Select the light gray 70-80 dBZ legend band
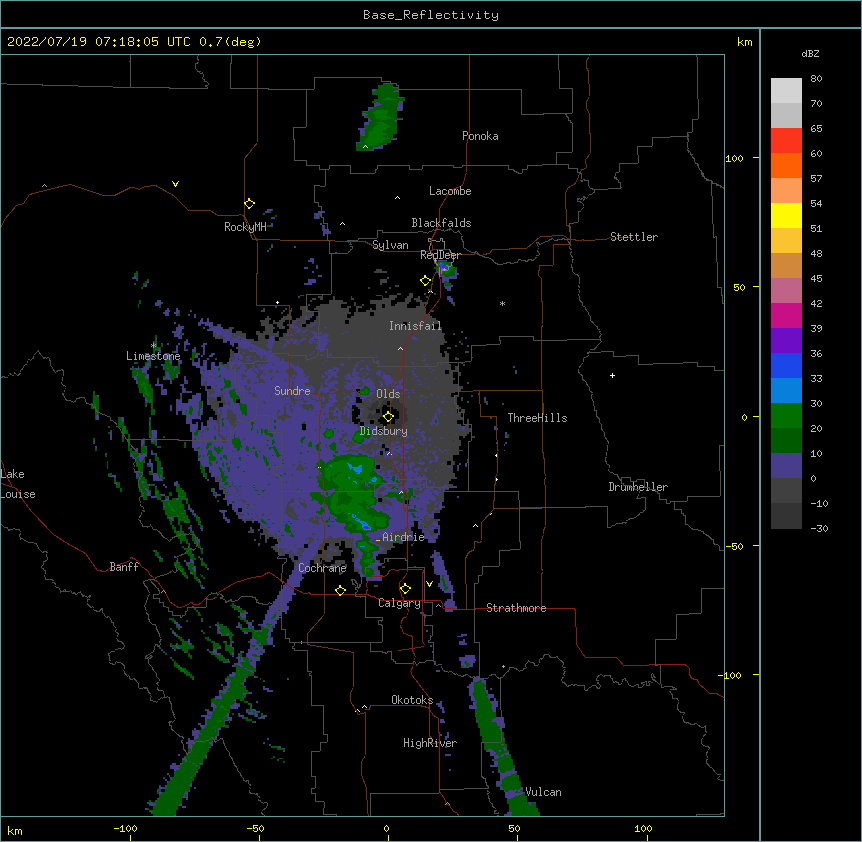Image resolution: width=862 pixels, height=842 pixels. coord(786,90)
